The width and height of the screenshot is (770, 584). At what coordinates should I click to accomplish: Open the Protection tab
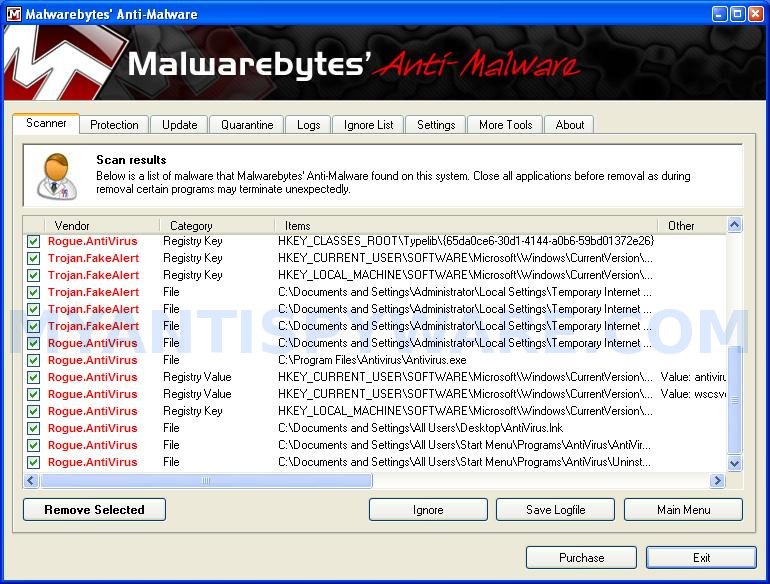click(114, 125)
